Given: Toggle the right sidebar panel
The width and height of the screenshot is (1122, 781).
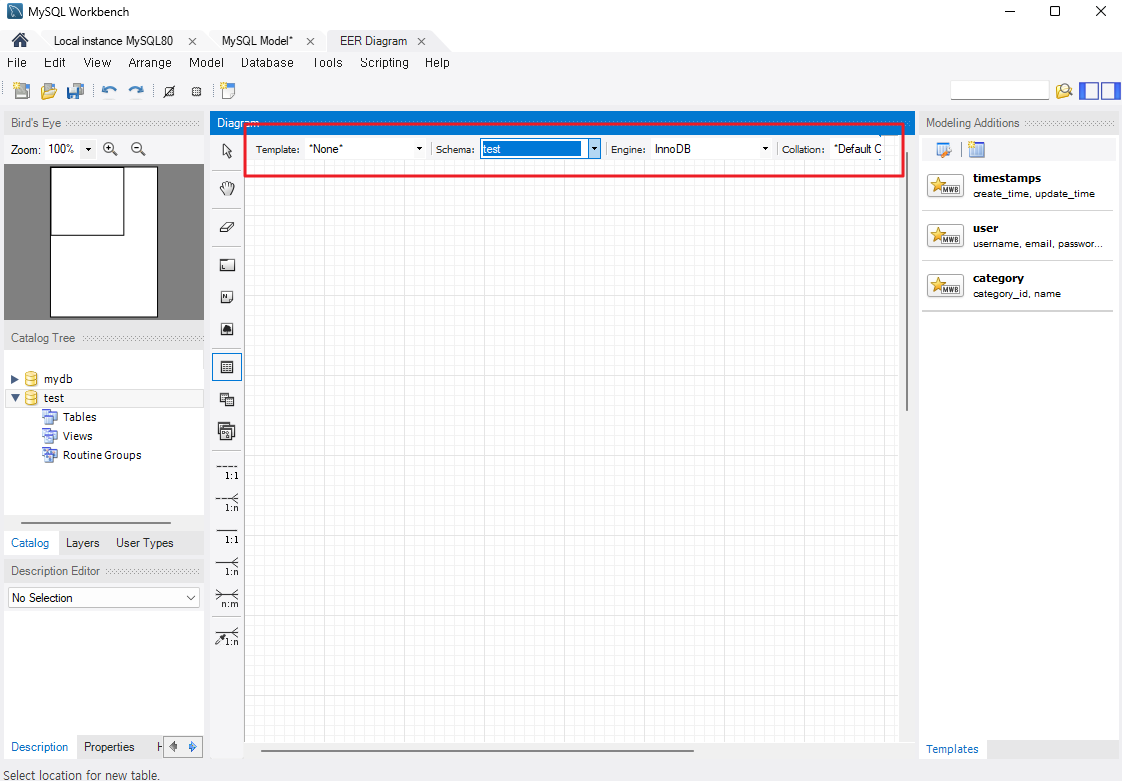Looking at the screenshot, I should 1110,91.
